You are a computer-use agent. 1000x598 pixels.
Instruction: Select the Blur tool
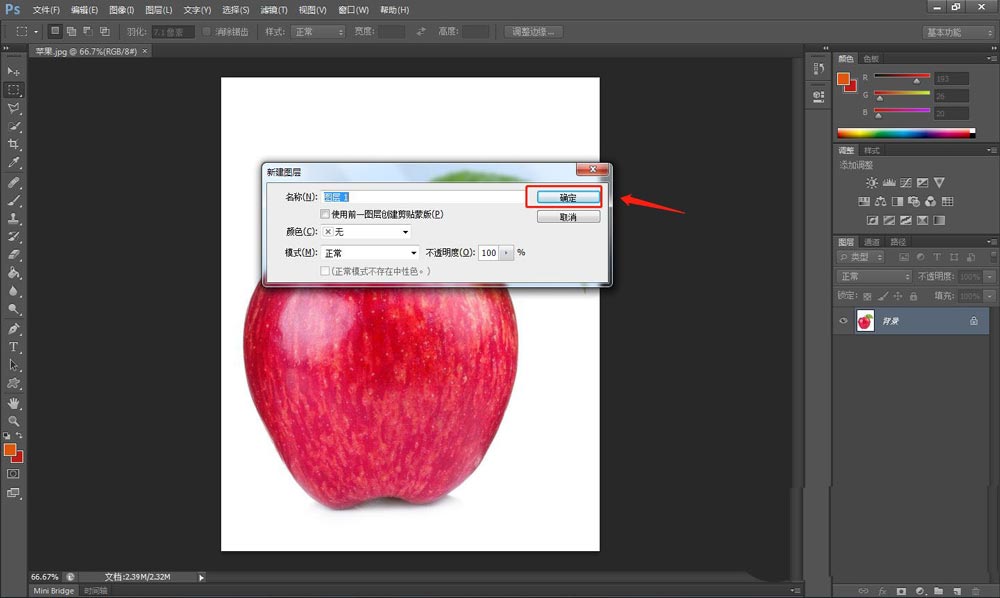pos(13,291)
